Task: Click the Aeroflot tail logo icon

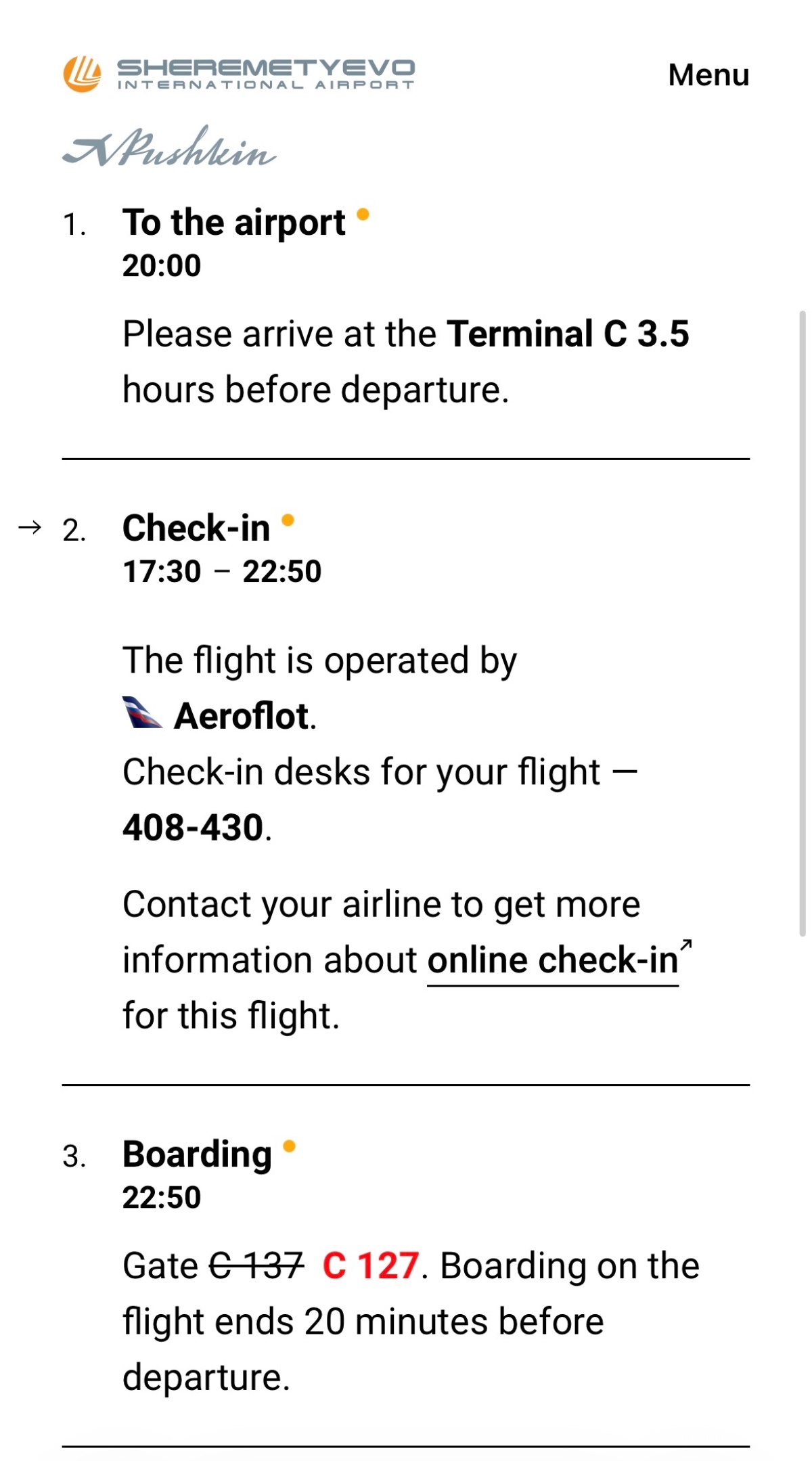Action: 141,713
